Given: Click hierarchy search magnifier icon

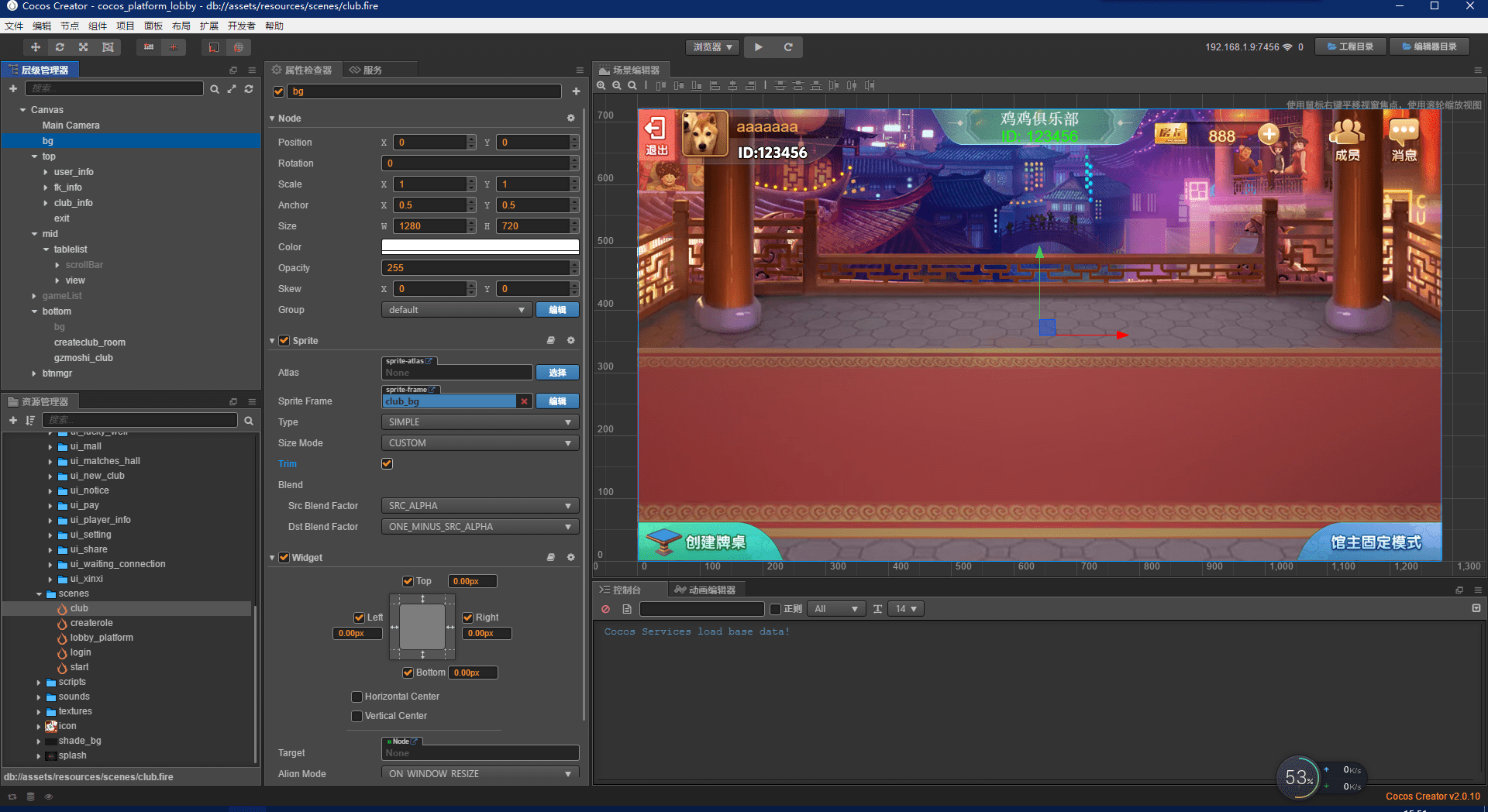Looking at the screenshot, I should (215, 89).
